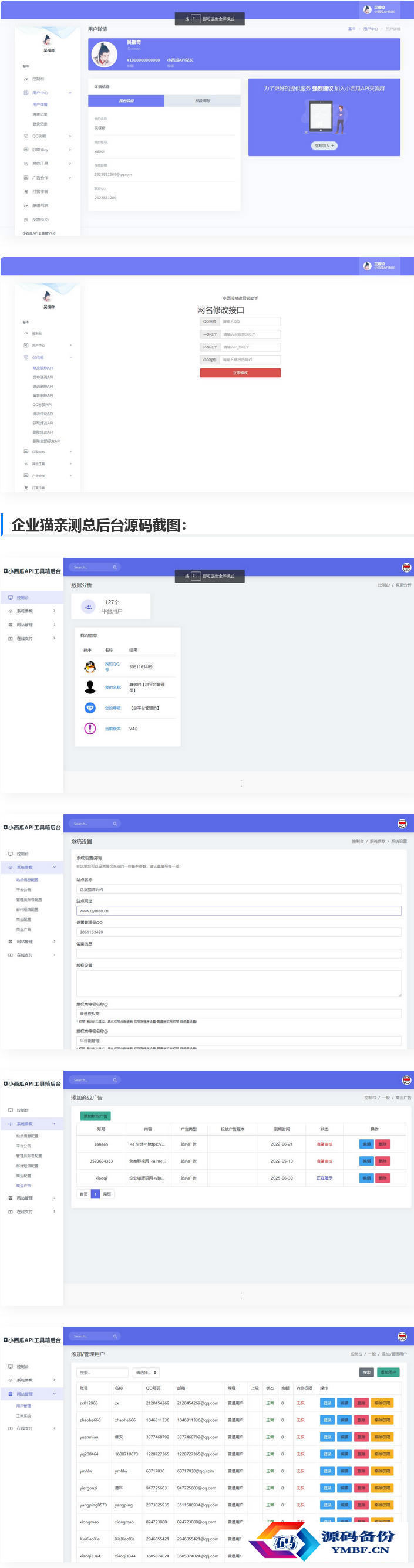Click 广告合作 icon in 用户详情 page sidebar

point(26,178)
